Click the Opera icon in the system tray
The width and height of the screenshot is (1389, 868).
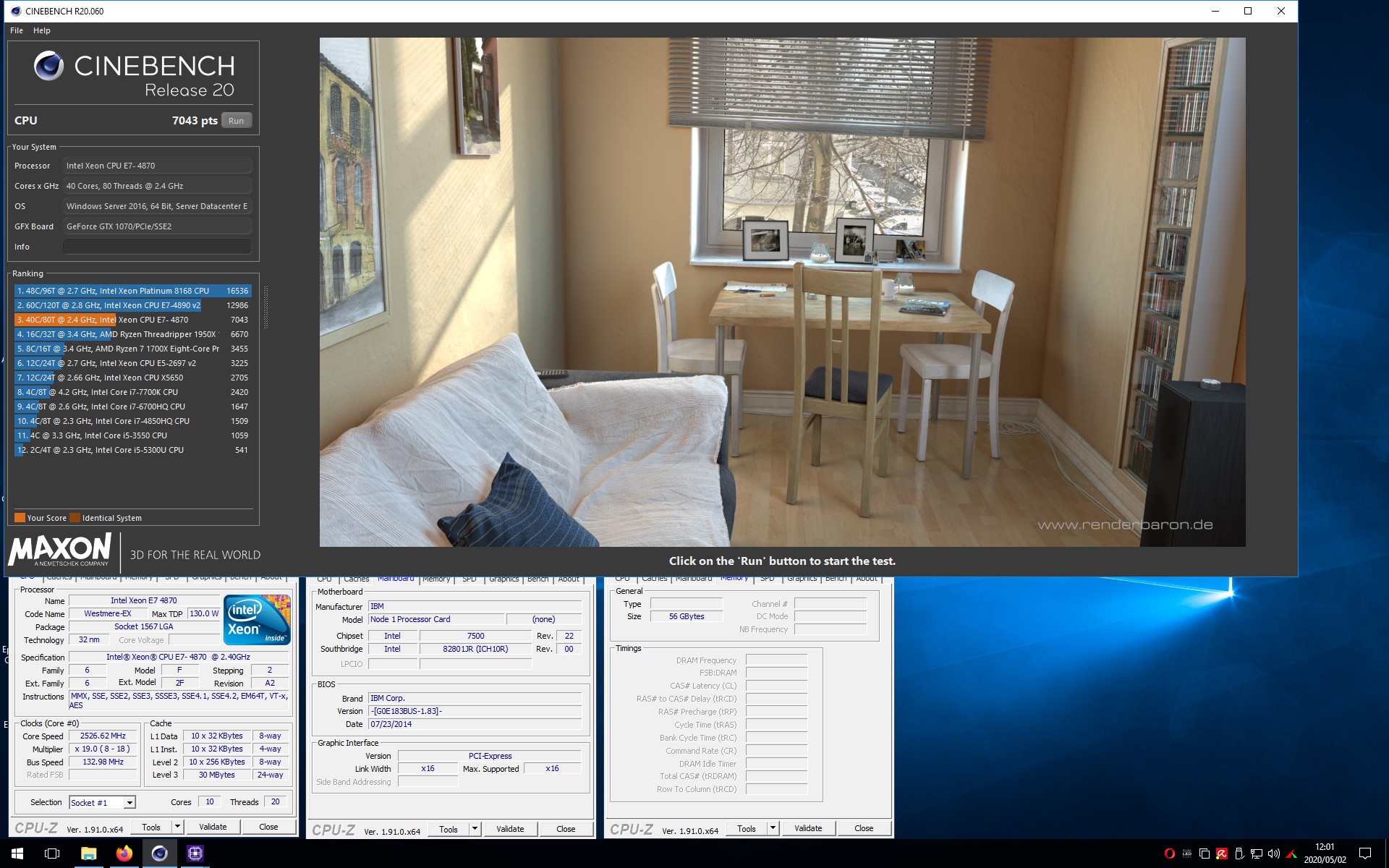click(1169, 854)
